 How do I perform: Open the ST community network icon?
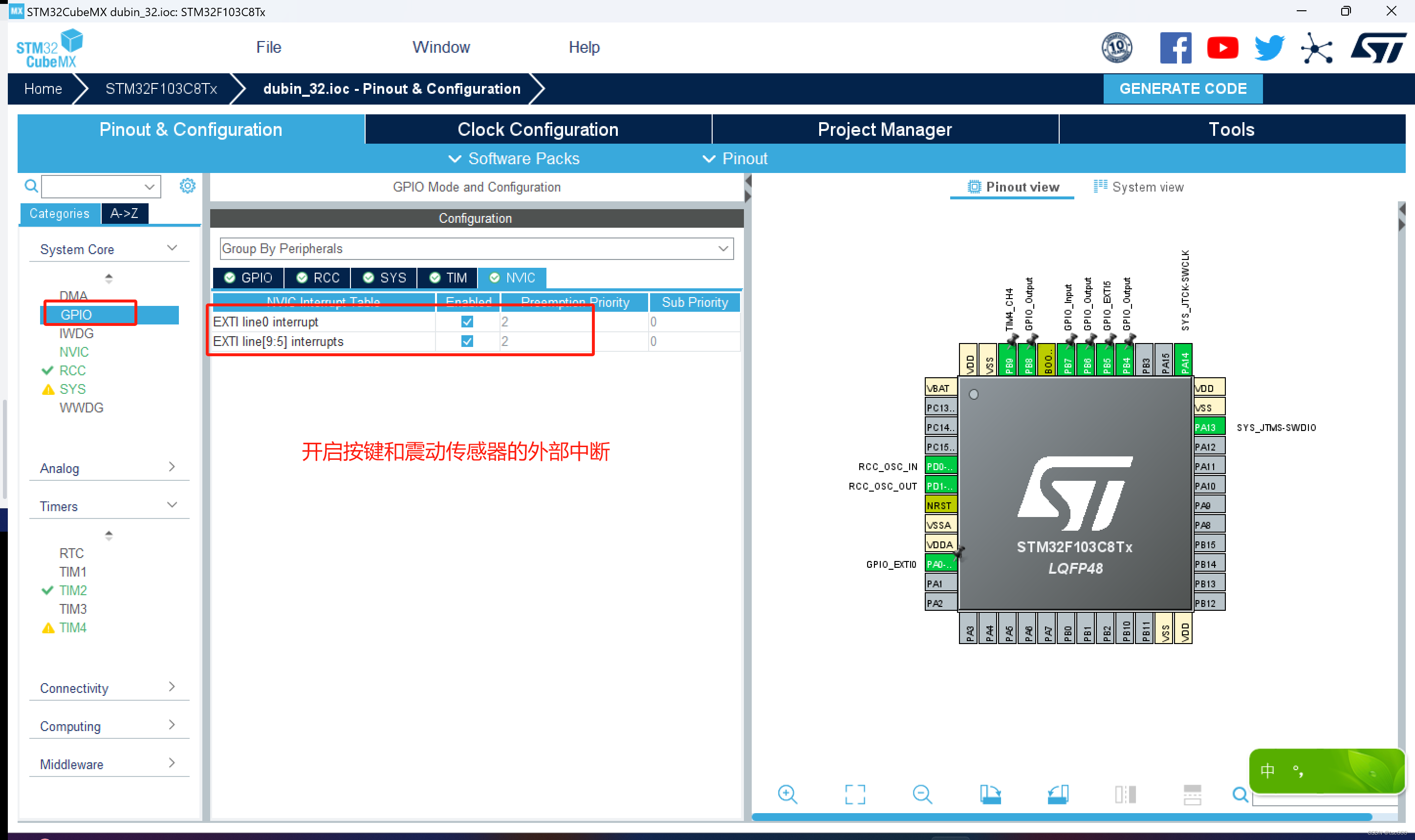pyautogui.click(x=1317, y=47)
